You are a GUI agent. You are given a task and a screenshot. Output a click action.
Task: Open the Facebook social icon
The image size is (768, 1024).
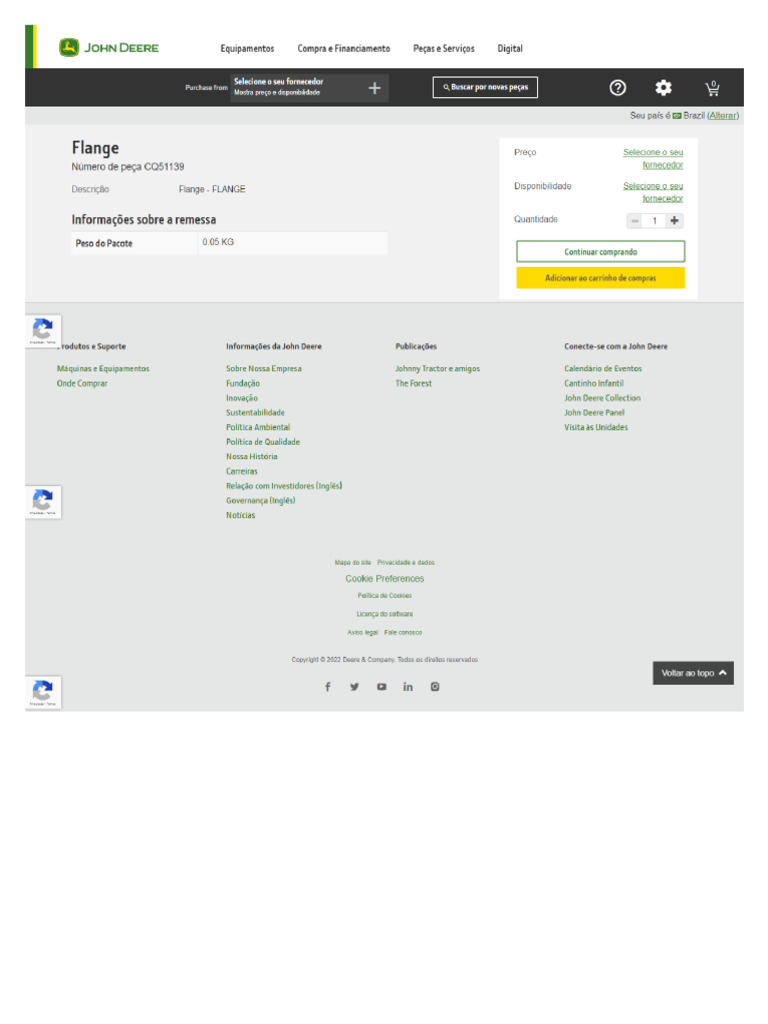point(328,686)
